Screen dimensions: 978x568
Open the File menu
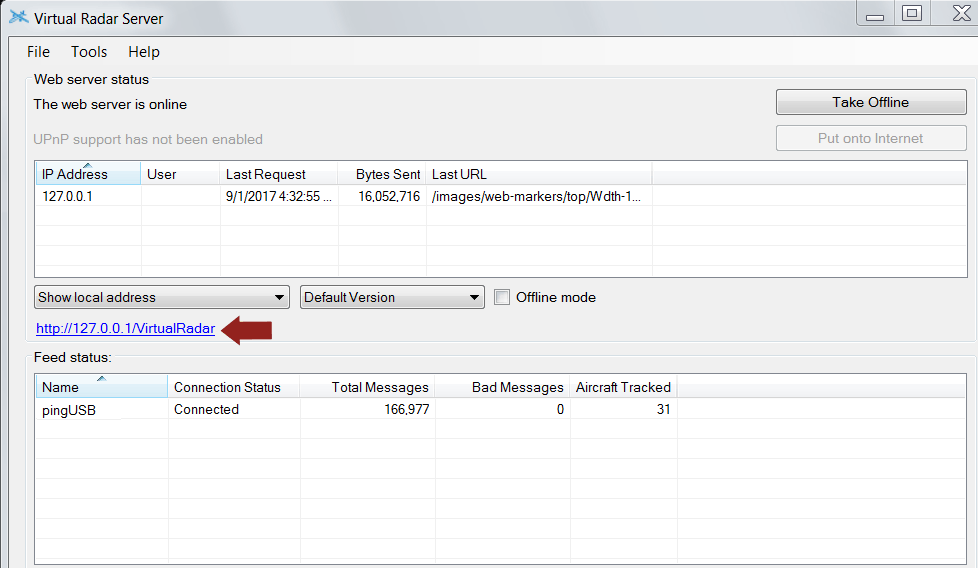[38, 52]
